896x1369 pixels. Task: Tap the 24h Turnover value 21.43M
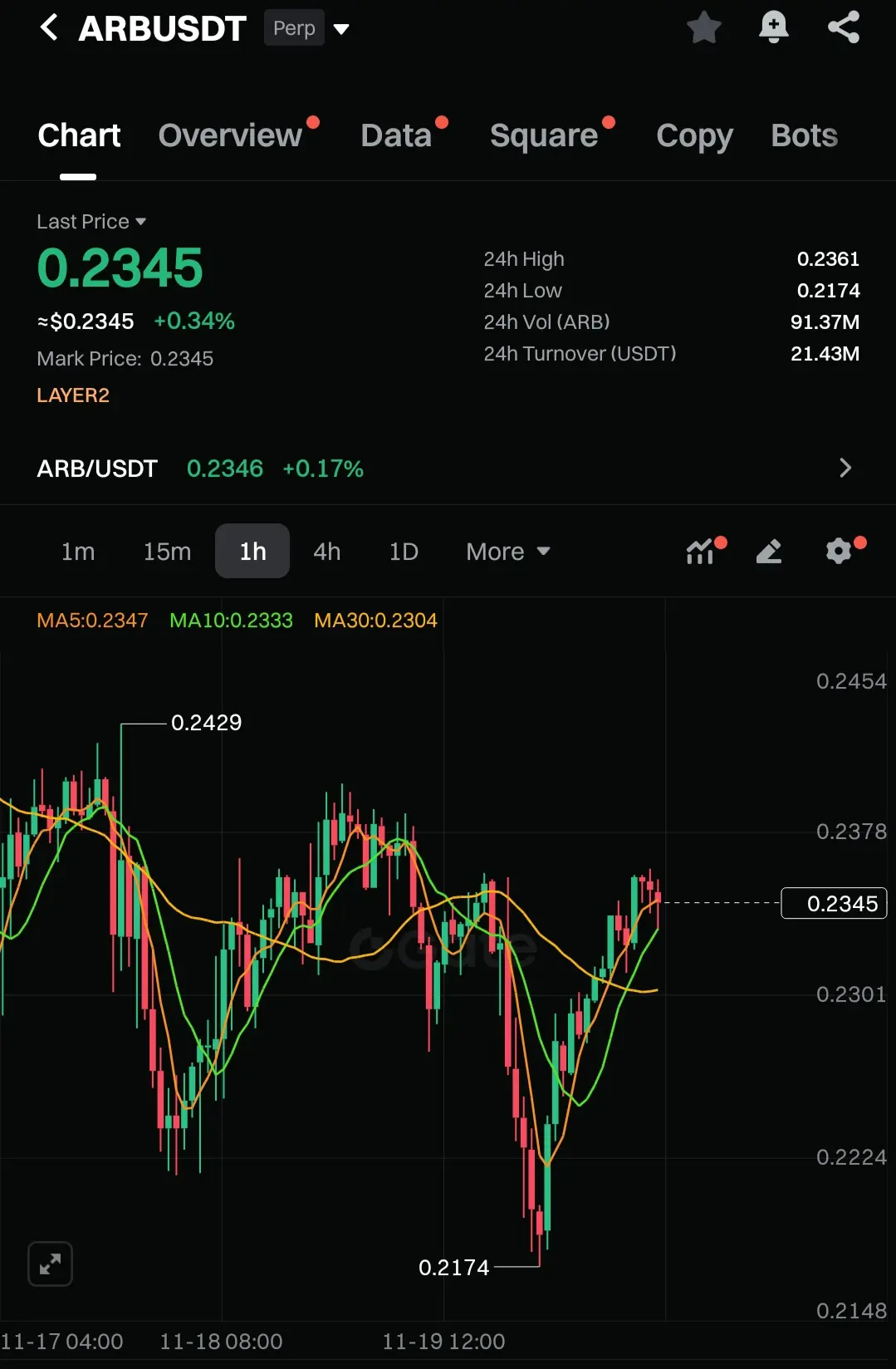pos(825,354)
